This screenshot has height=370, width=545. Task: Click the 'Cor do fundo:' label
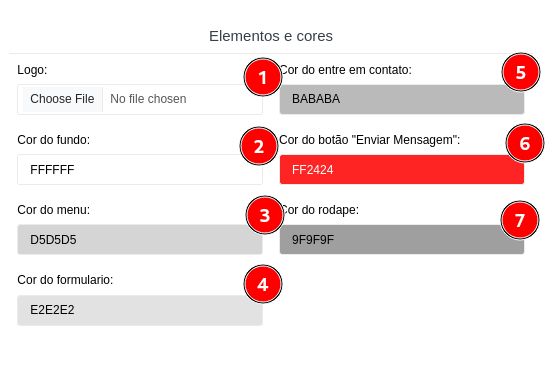coord(54,140)
